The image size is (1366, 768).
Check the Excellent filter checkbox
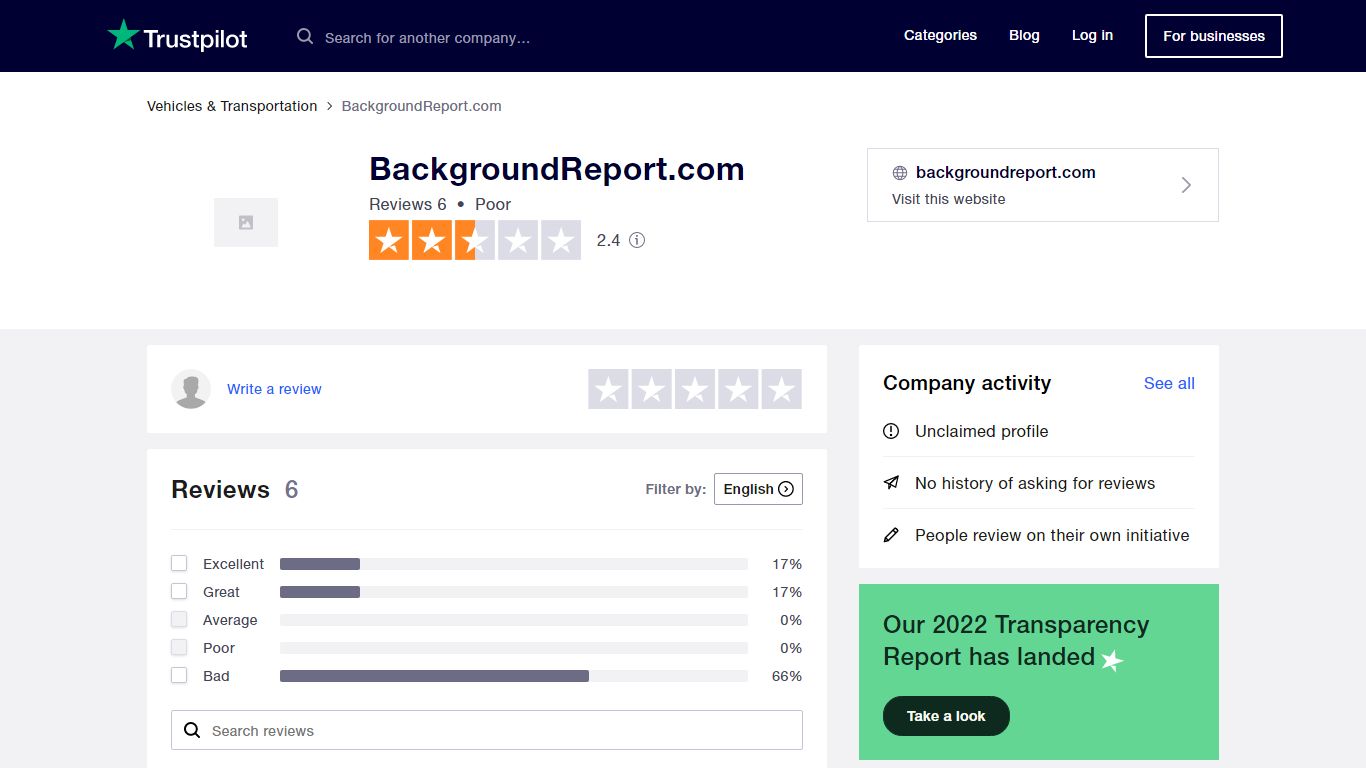(x=179, y=563)
